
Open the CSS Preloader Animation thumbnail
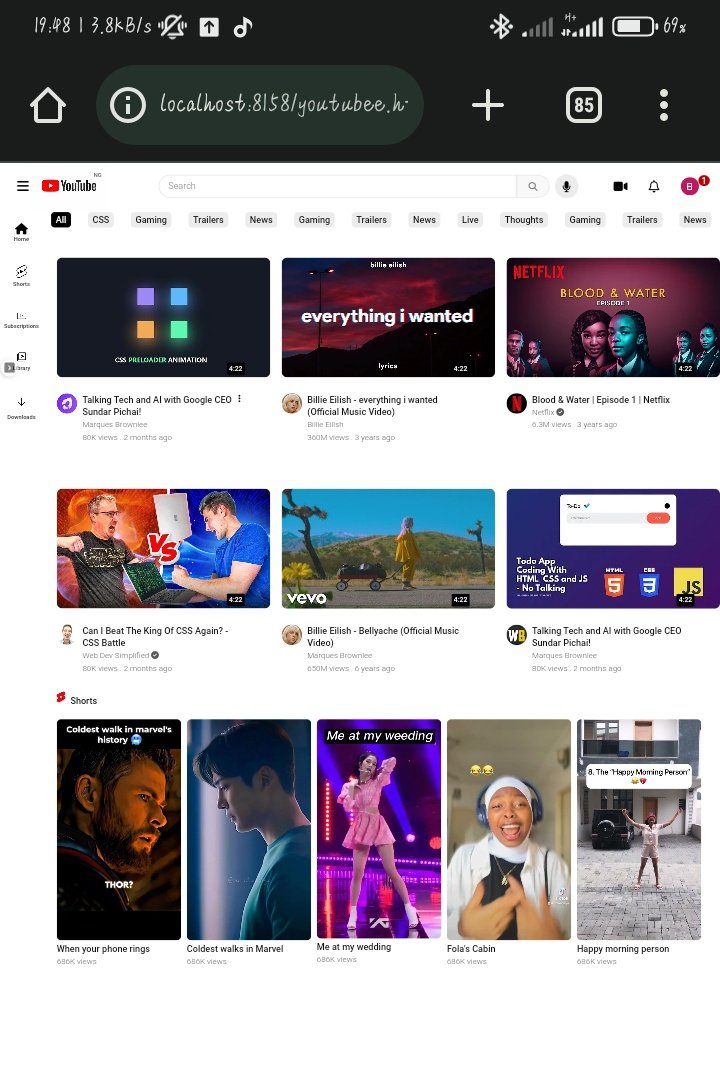tap(164, 318)
